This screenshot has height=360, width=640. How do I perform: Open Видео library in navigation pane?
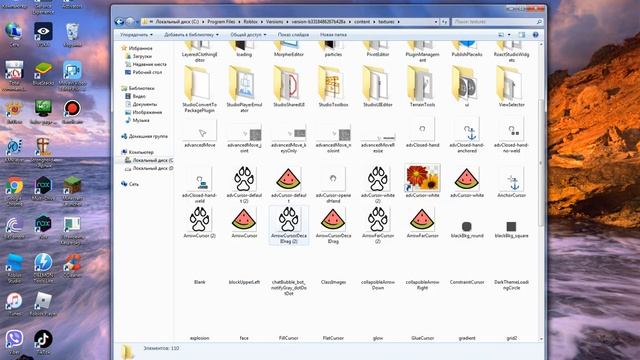[136, 96]
